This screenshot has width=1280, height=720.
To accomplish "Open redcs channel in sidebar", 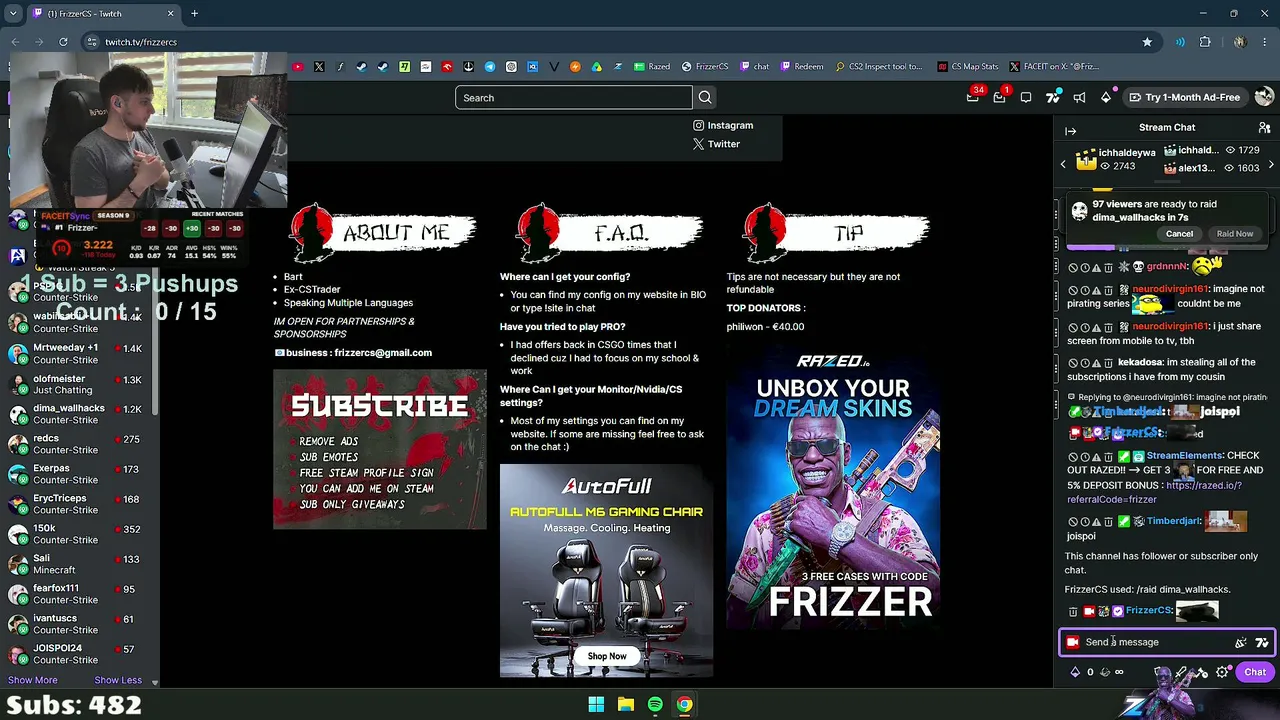I will coord(78,444).
